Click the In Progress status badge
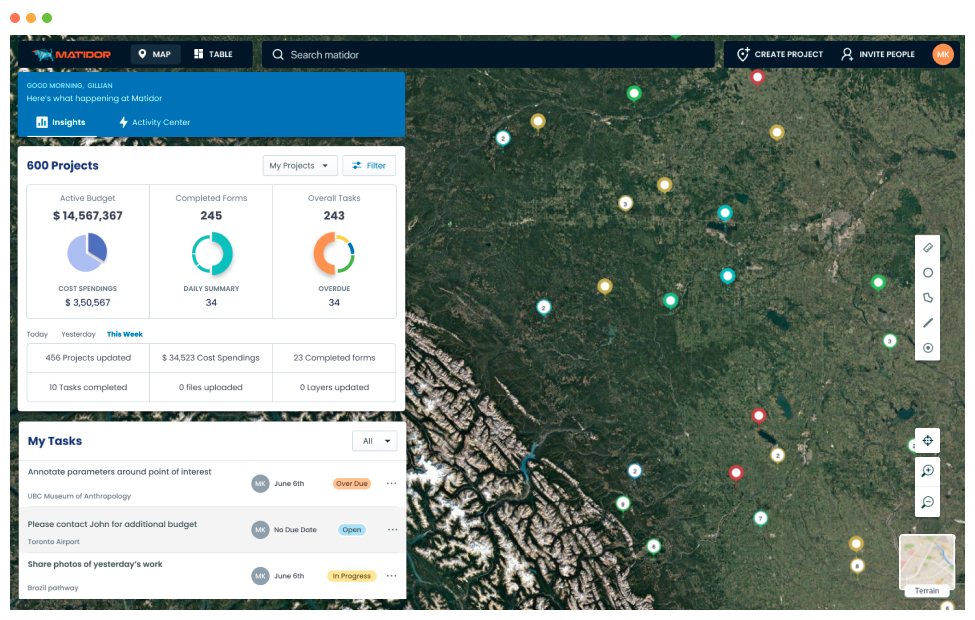The height and width of the screenshot is (620, 975). tap(351, 576)
